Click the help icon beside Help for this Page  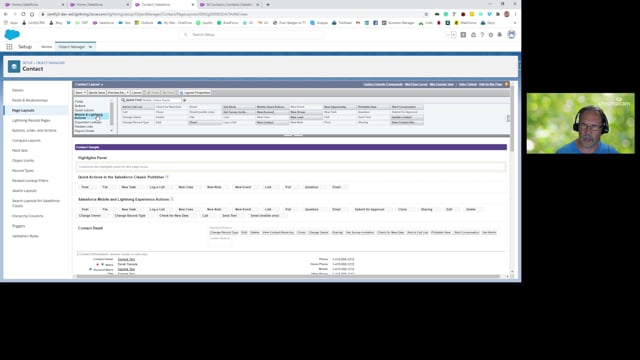(x=507, y=84)
